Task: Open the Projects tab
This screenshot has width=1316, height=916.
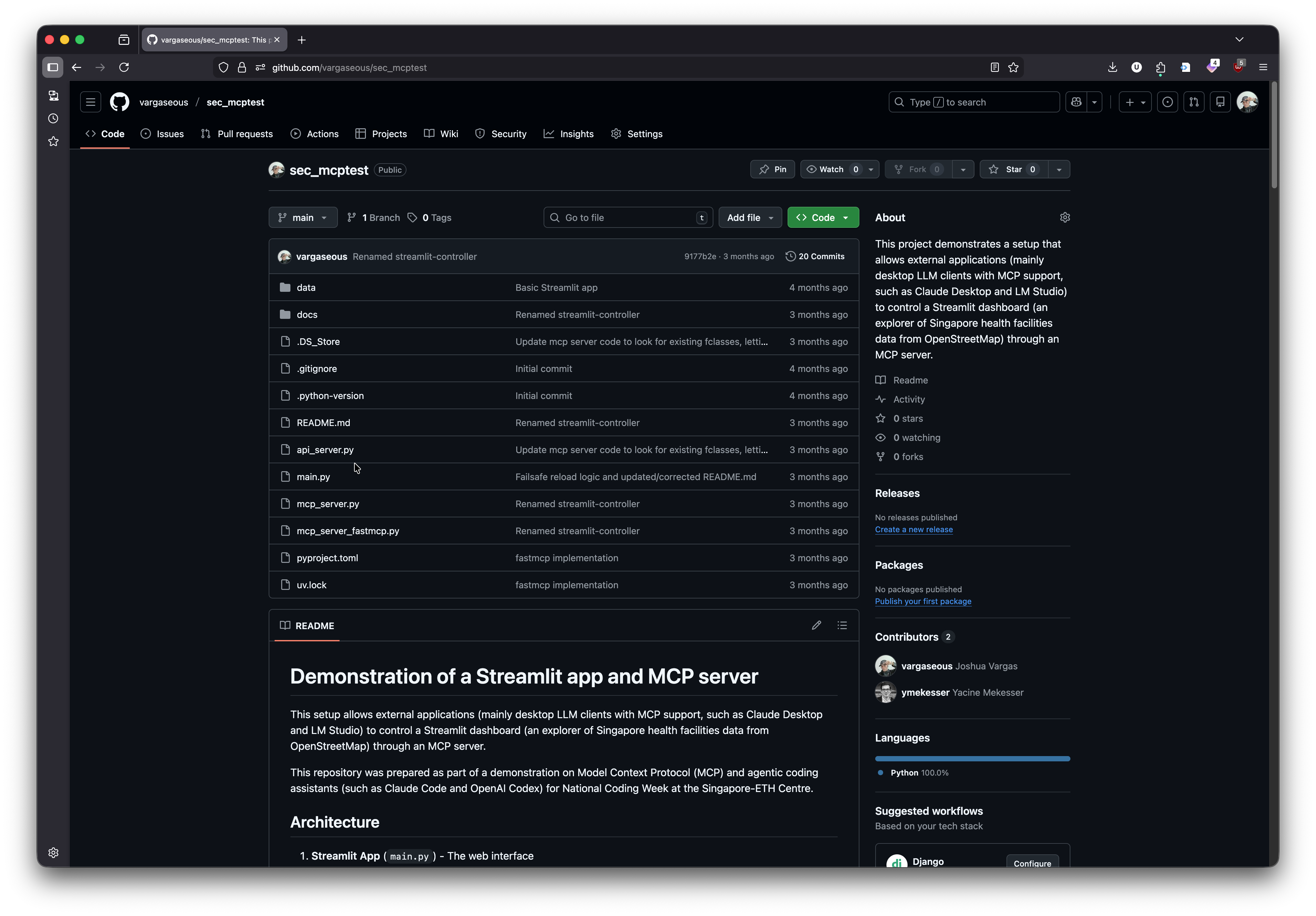Action: click(x=381, y=134)
